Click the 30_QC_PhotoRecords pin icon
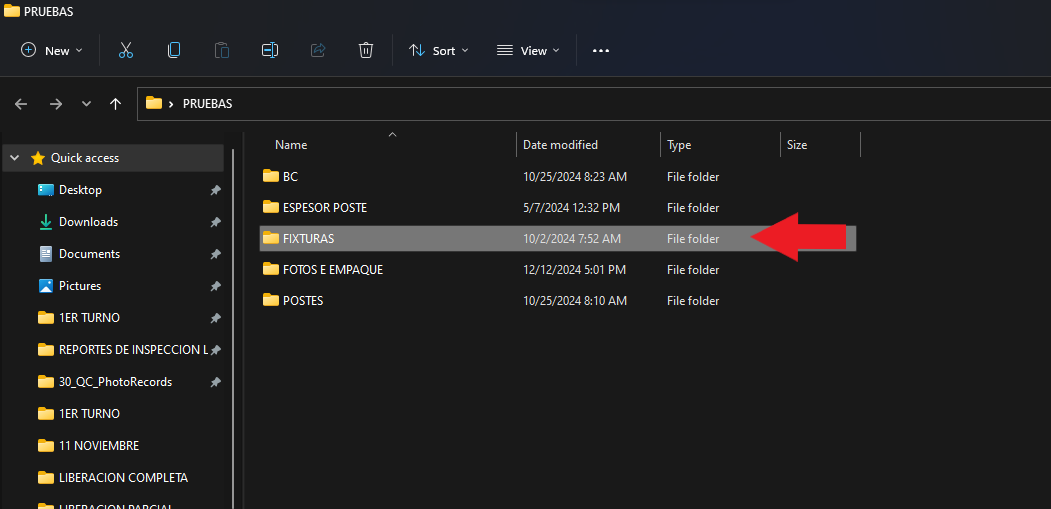Viewport: 1051px width, 509px height. click(x=215, y=382)
